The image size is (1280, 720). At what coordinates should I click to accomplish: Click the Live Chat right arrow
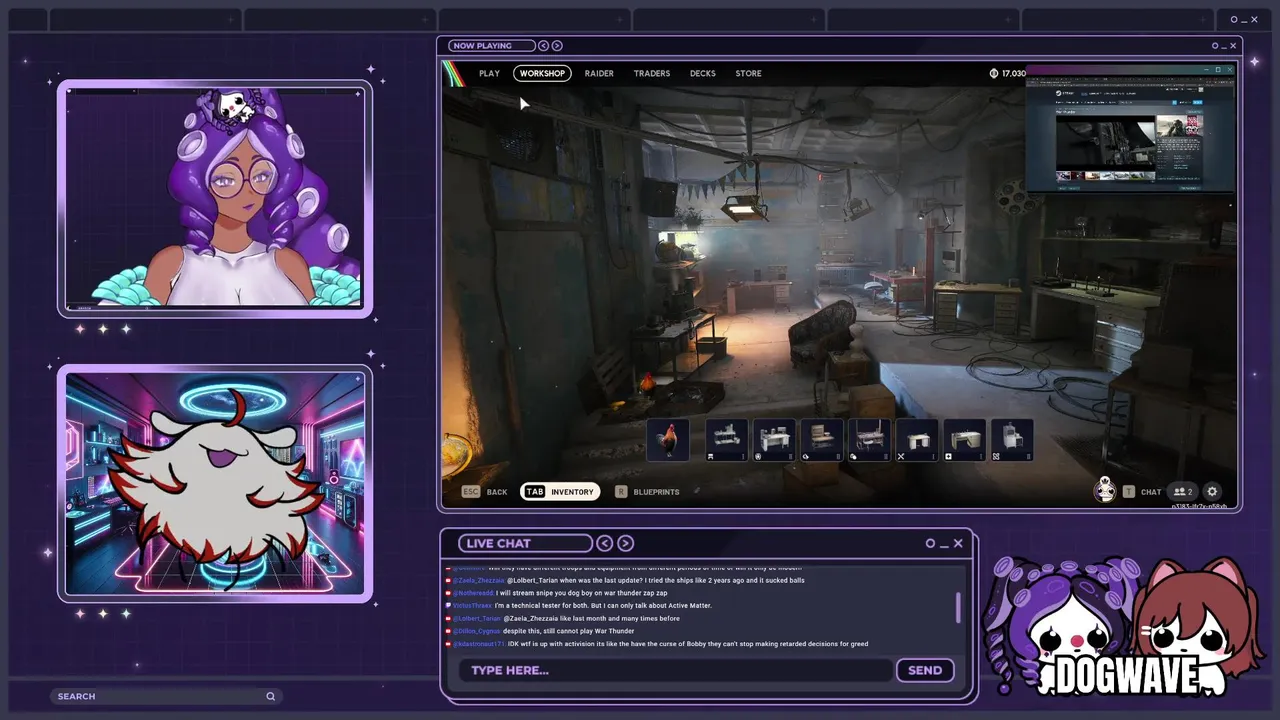tap(625, 543)
